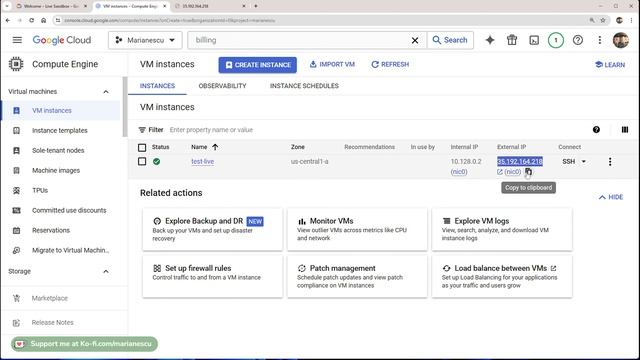Open the Load balance between VMs card

502,277
